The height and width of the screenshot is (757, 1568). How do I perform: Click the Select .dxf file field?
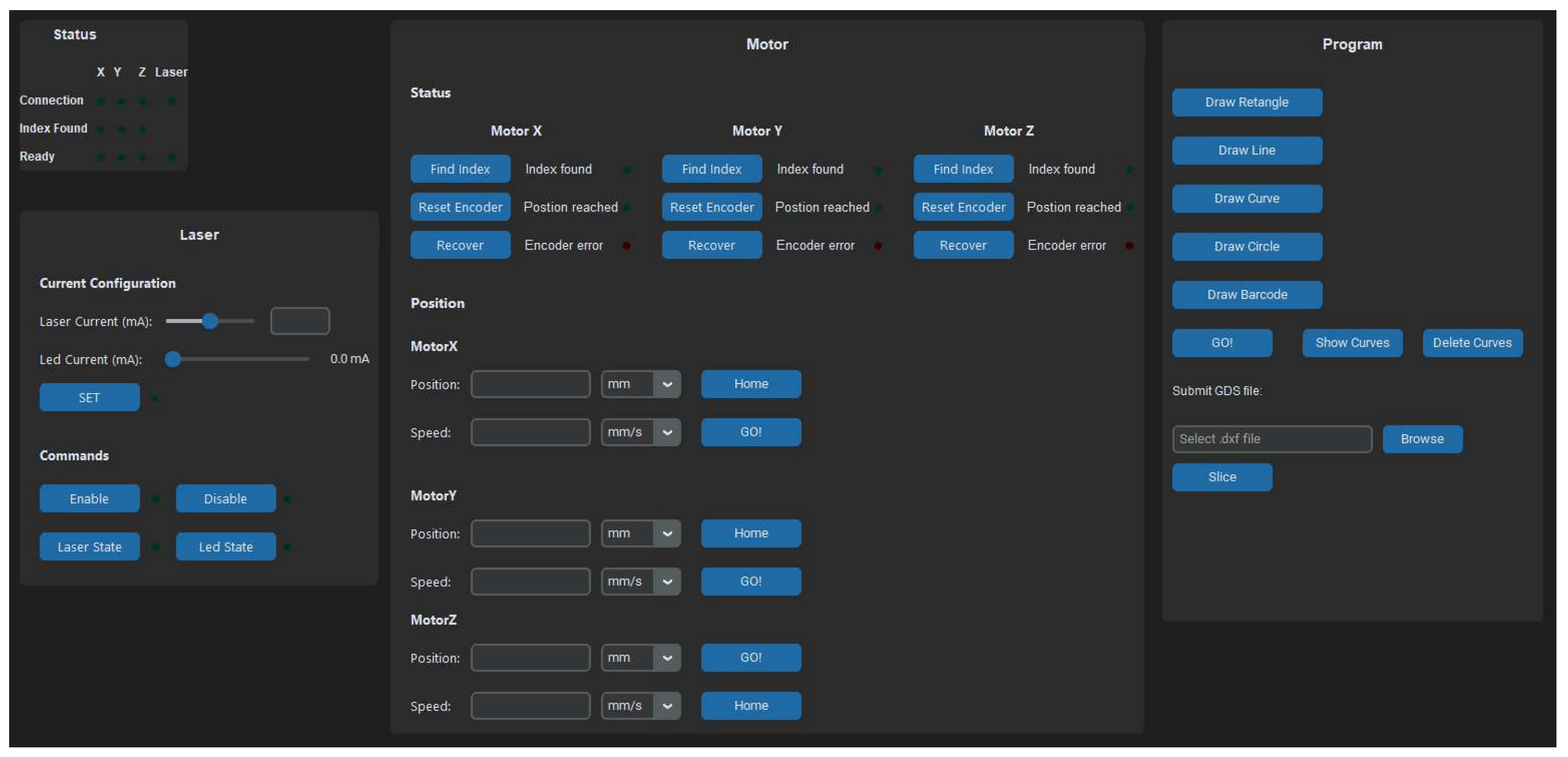[x=1272, y=439]
